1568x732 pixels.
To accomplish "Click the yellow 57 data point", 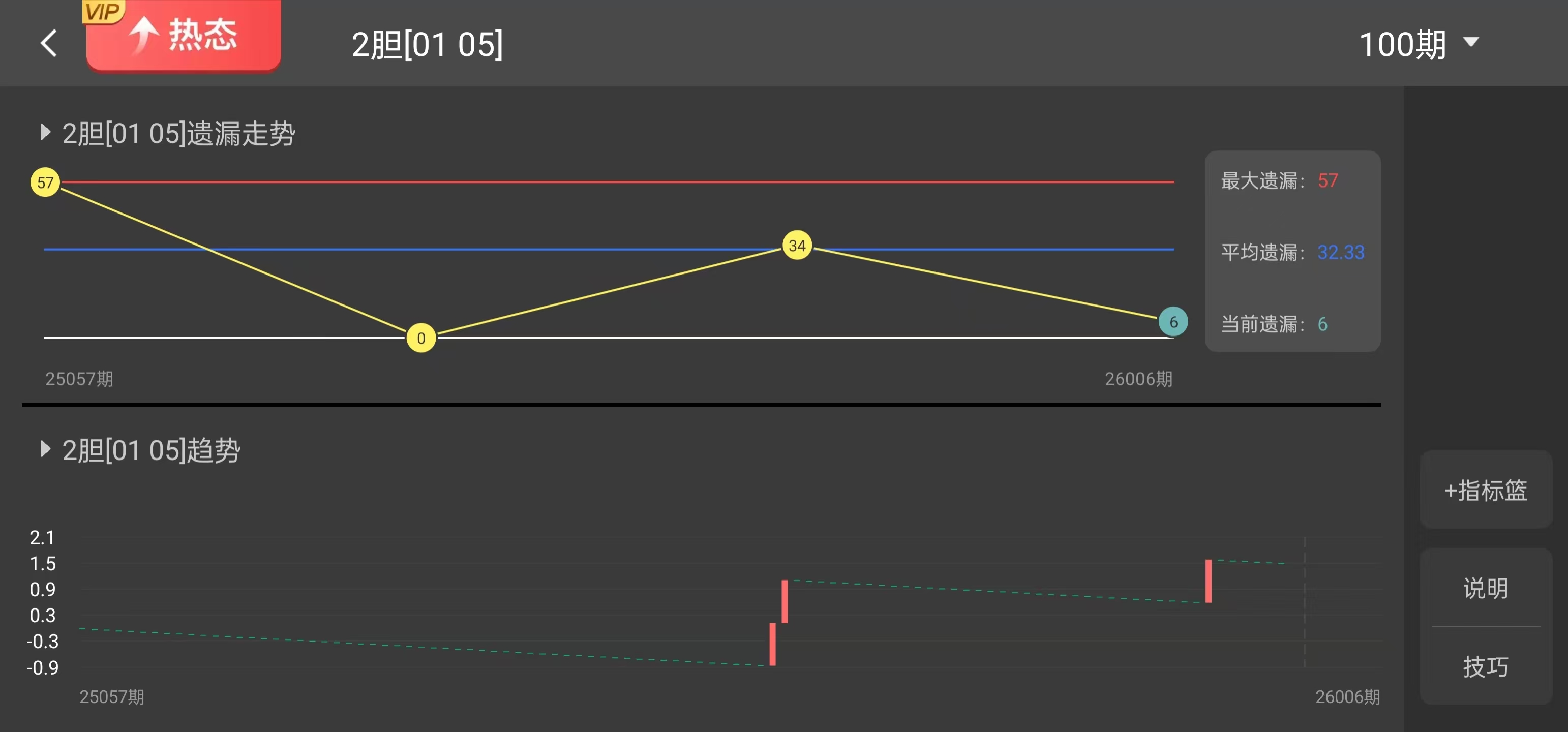I will coord(45,182).
